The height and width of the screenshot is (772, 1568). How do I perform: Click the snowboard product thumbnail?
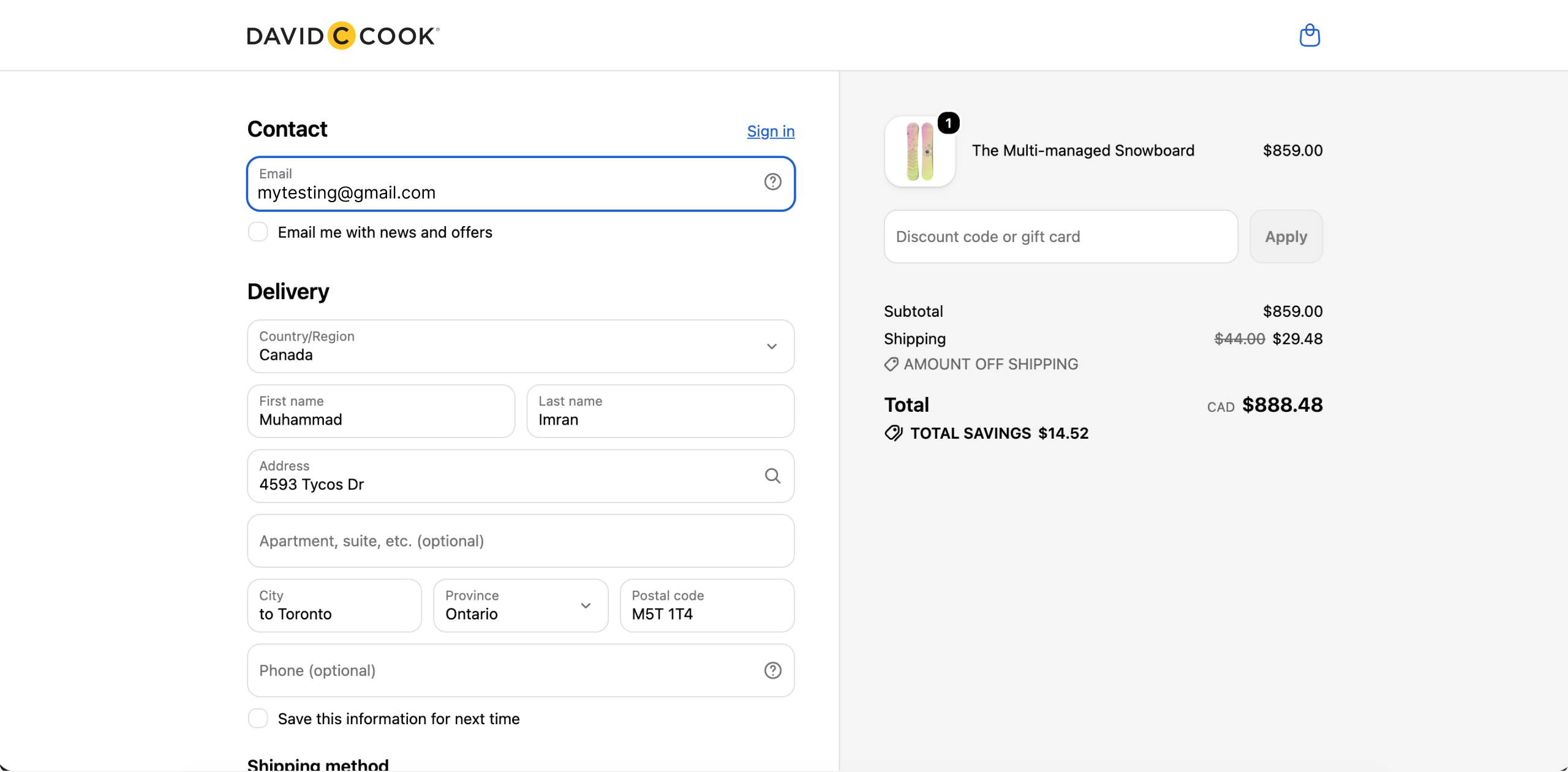[x=919, y=151]
